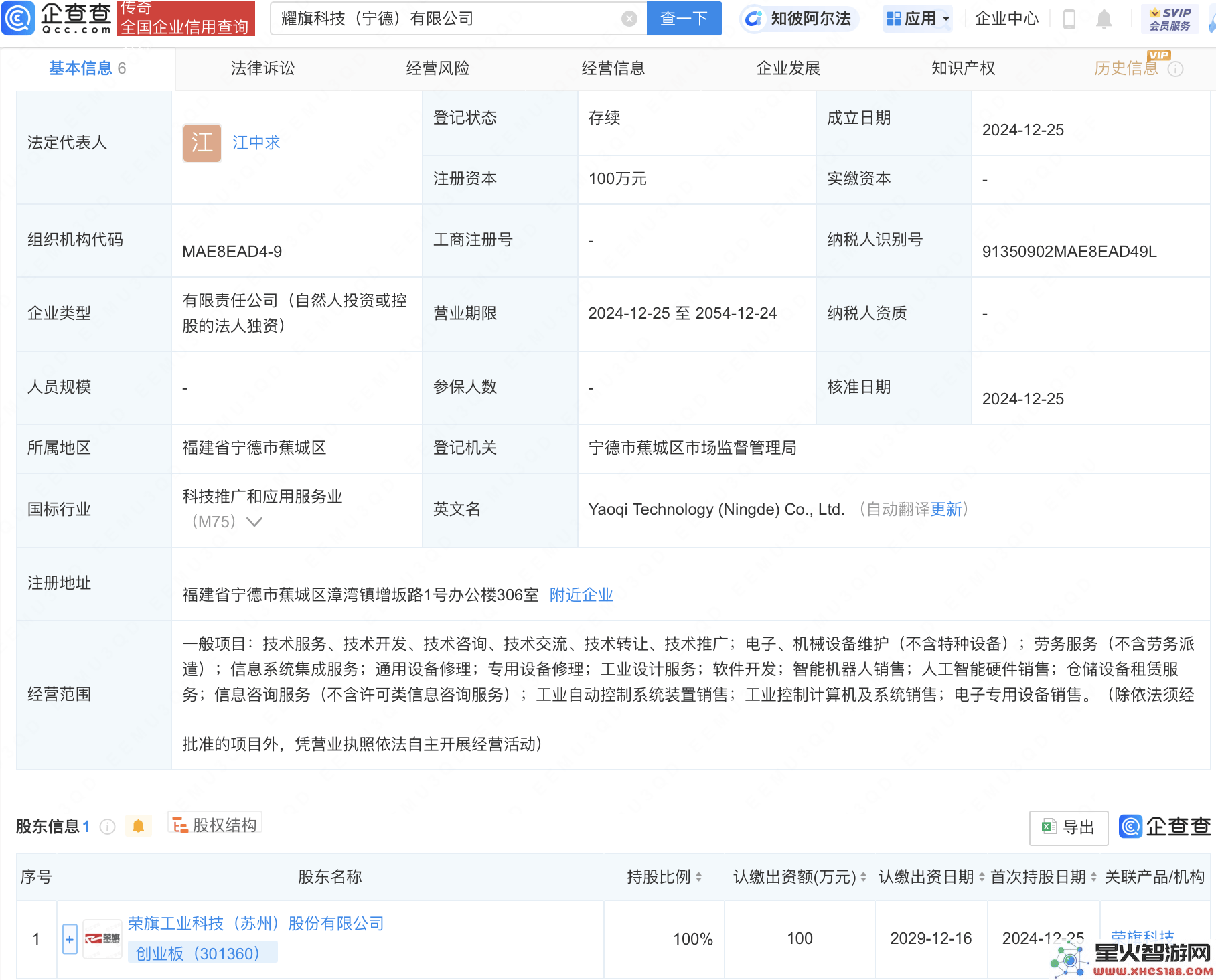Click the 更新 translation link

[x=946, y=509]
